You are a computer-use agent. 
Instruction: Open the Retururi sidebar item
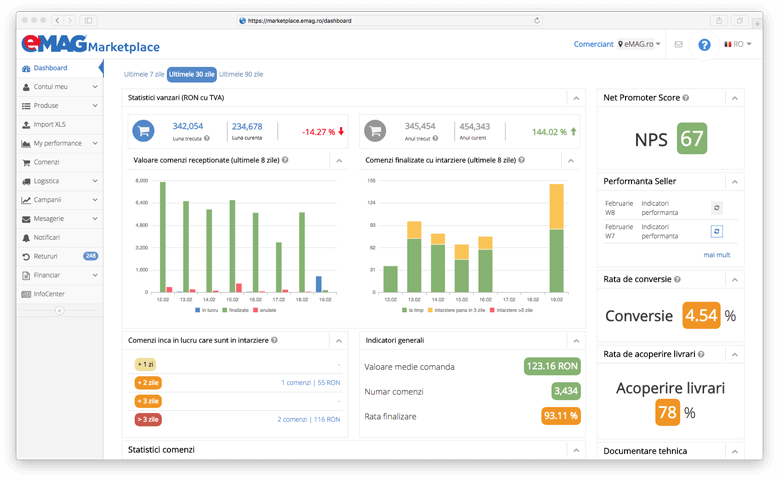pyautogui.click(x=59, y=257)
